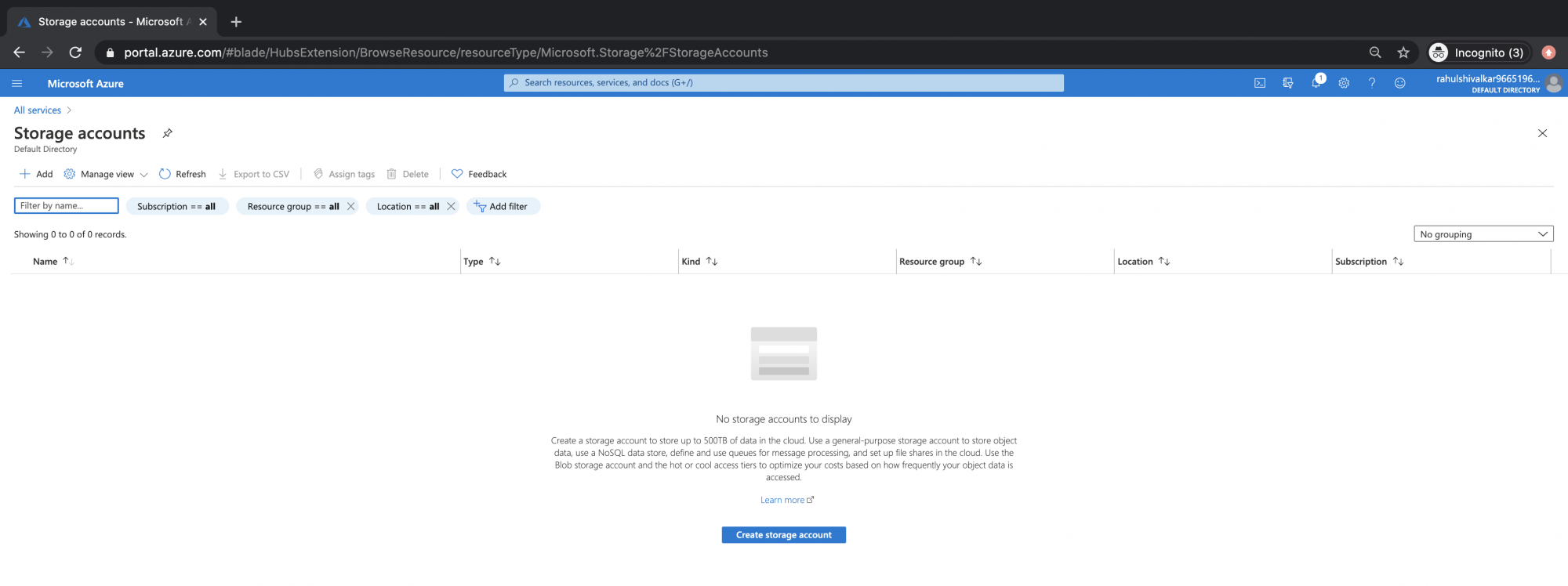The width and height of the screenshot is (1568, 586).
Task: Click Add to create storage account
Action: tap(36, 174)
